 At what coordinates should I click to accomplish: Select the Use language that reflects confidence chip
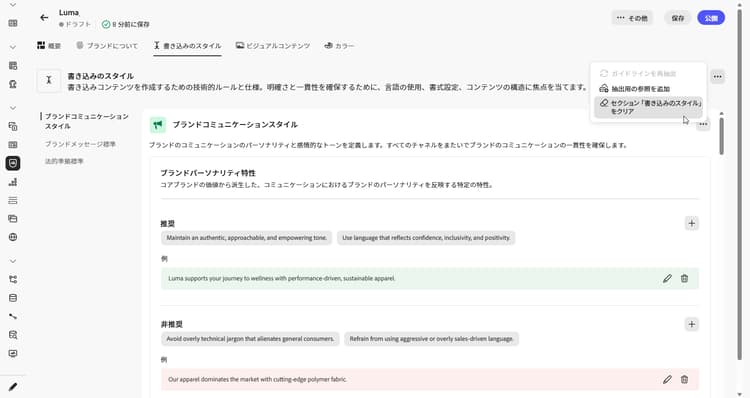tap(426, 238)
